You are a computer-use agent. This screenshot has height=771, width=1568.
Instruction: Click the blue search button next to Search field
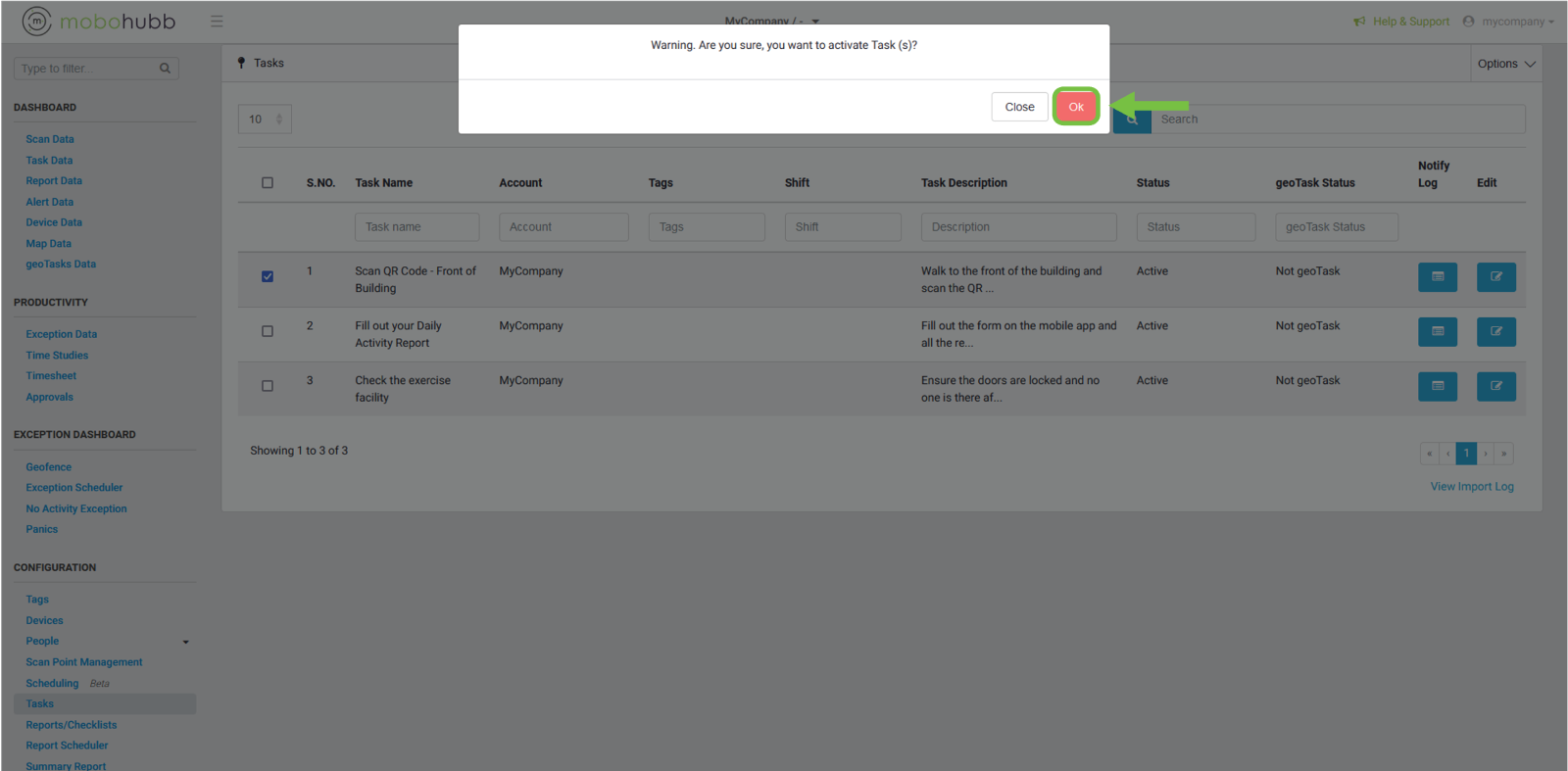click(x=1132, y=120)
